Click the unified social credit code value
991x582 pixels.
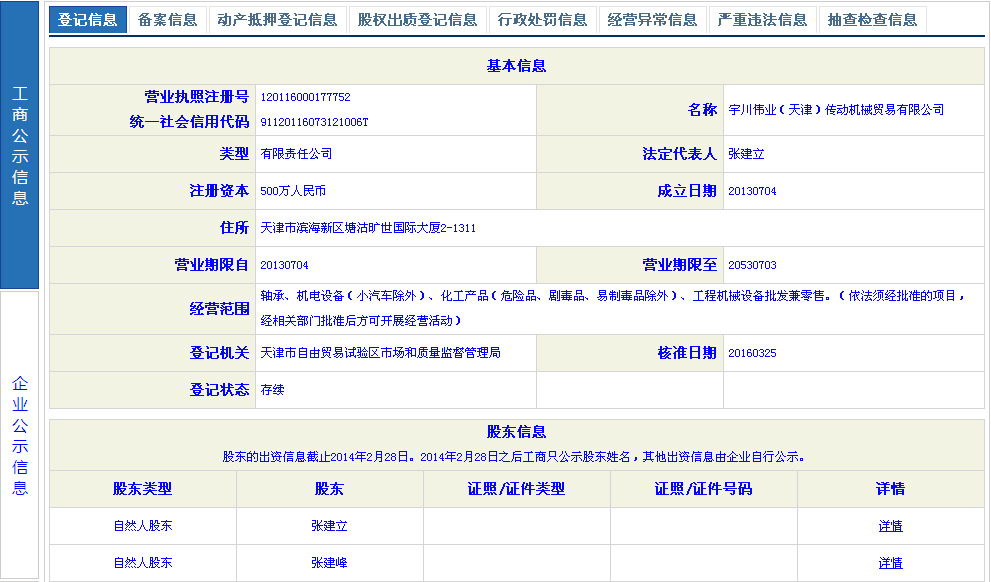(x=314, y=122)
